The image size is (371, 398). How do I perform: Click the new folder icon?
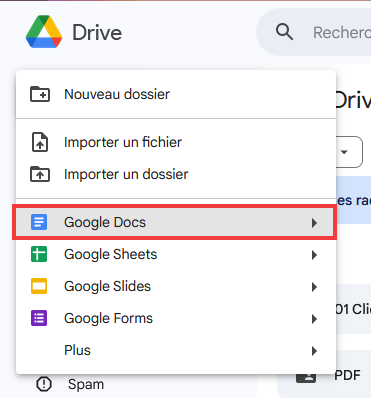point(40,94)
